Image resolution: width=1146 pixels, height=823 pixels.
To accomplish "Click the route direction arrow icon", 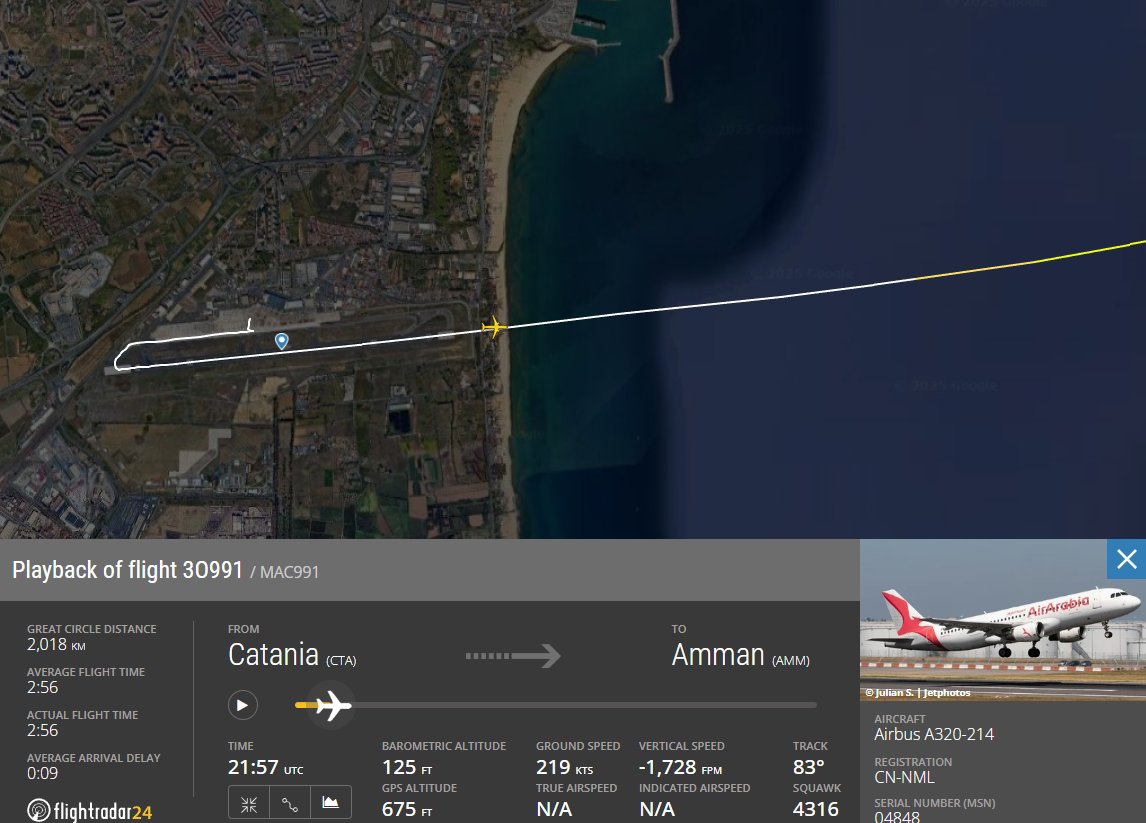I will (x=513, y=656).
